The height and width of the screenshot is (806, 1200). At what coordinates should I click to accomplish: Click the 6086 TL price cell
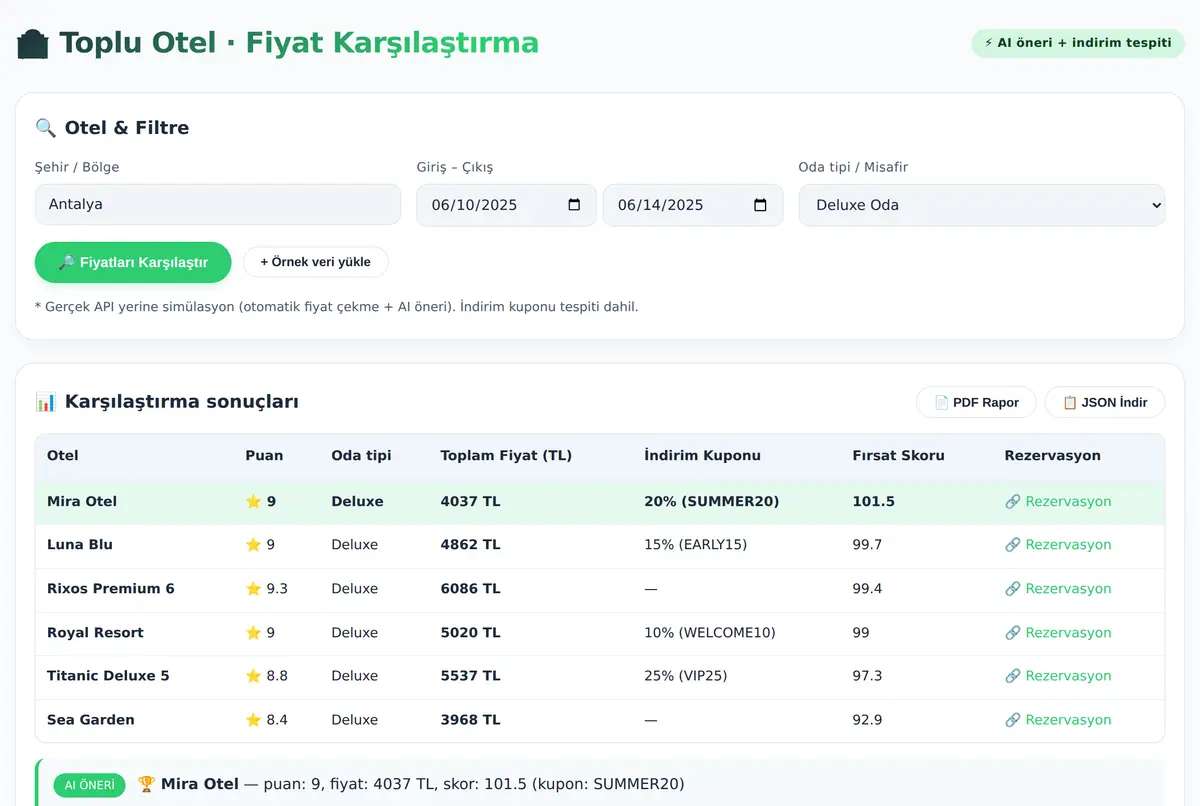click(x=470, y=589)
